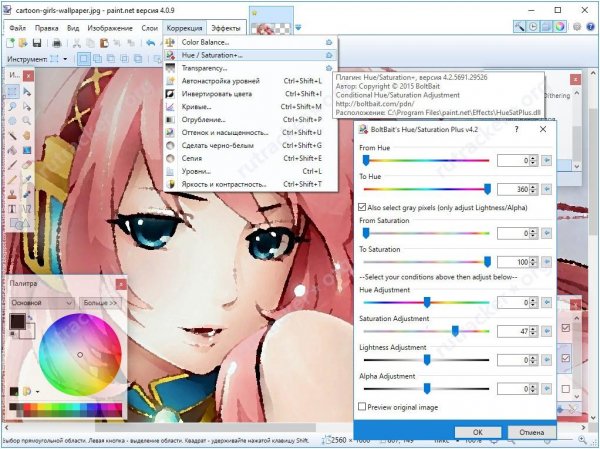
Task: Select the Clone Stamp tool
Action: (12, 194)
